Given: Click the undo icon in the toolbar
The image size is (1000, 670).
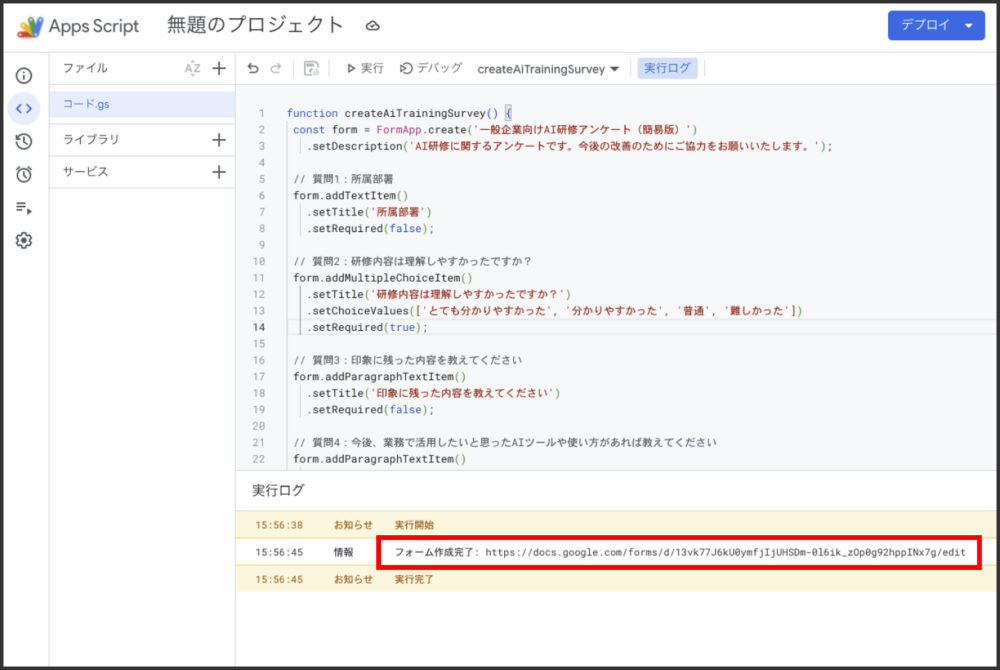Looking at the screenshot, I should 251,68.
